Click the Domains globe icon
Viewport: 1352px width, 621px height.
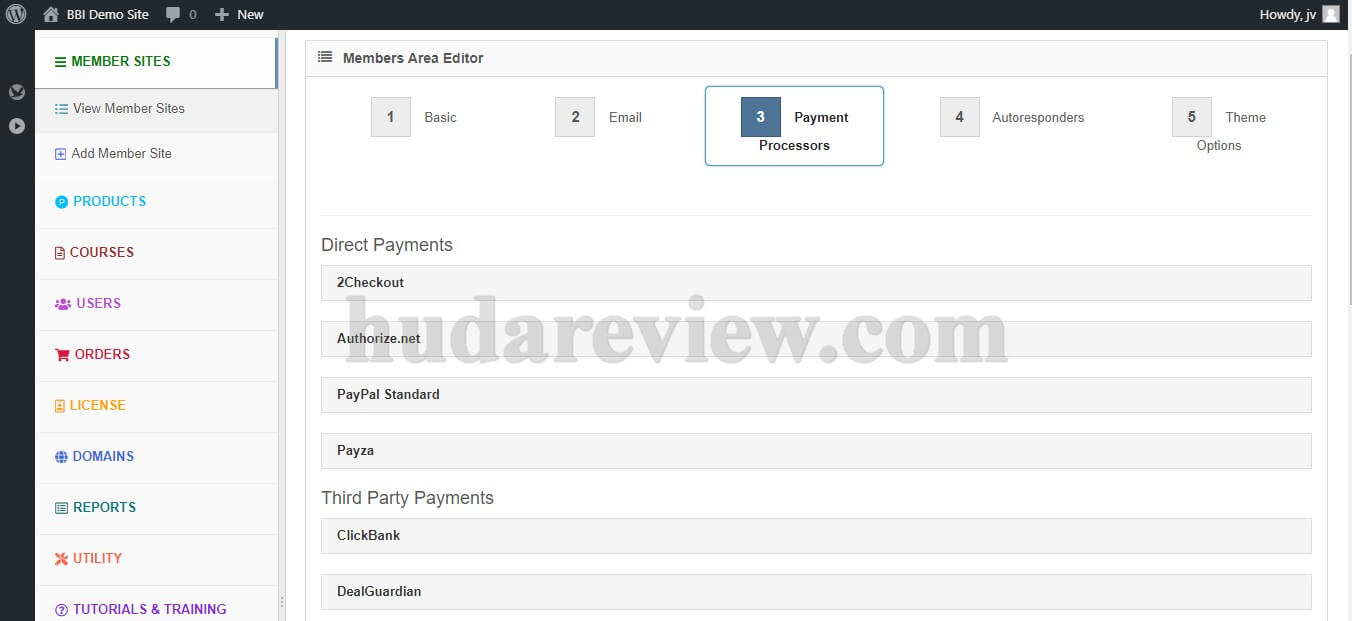[61, 456]
